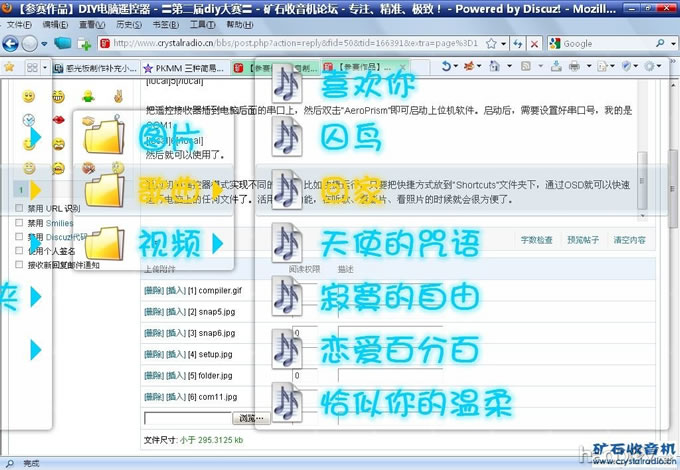Open the 历史(S) menu
This screenshot has height=470, width=680.
click(128, 24)
